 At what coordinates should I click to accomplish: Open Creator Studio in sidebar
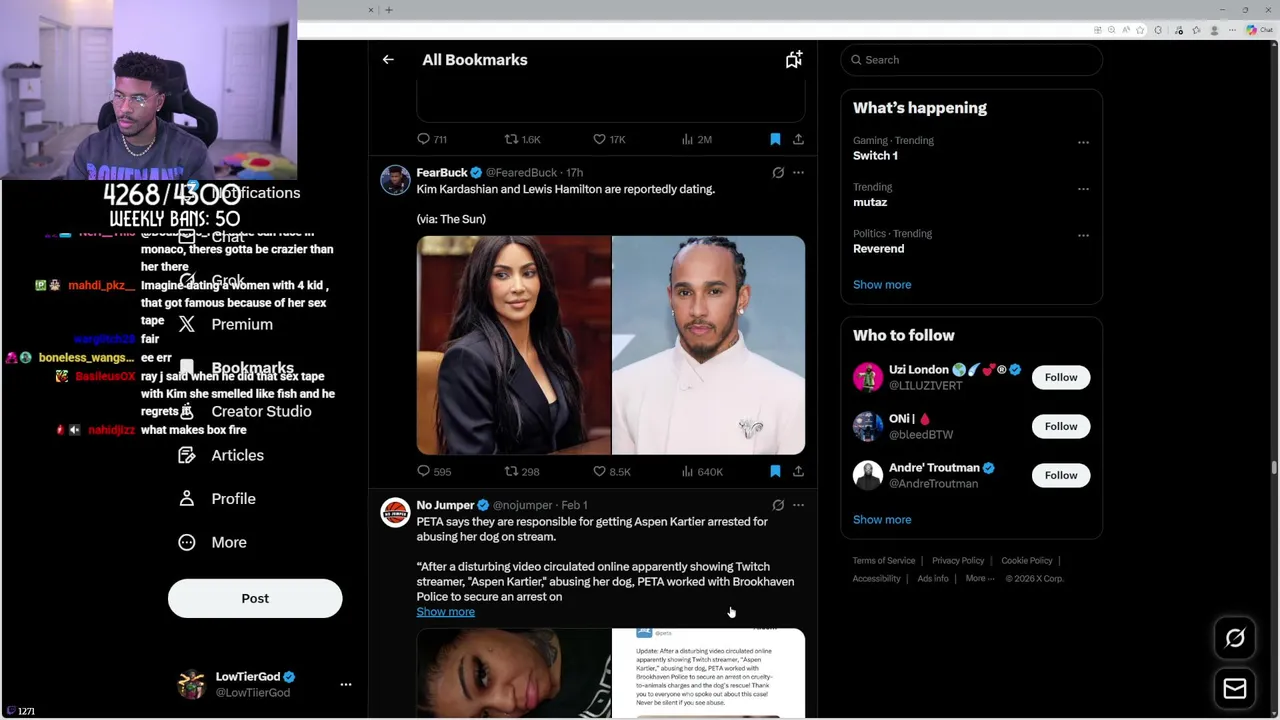pos(245,412)
